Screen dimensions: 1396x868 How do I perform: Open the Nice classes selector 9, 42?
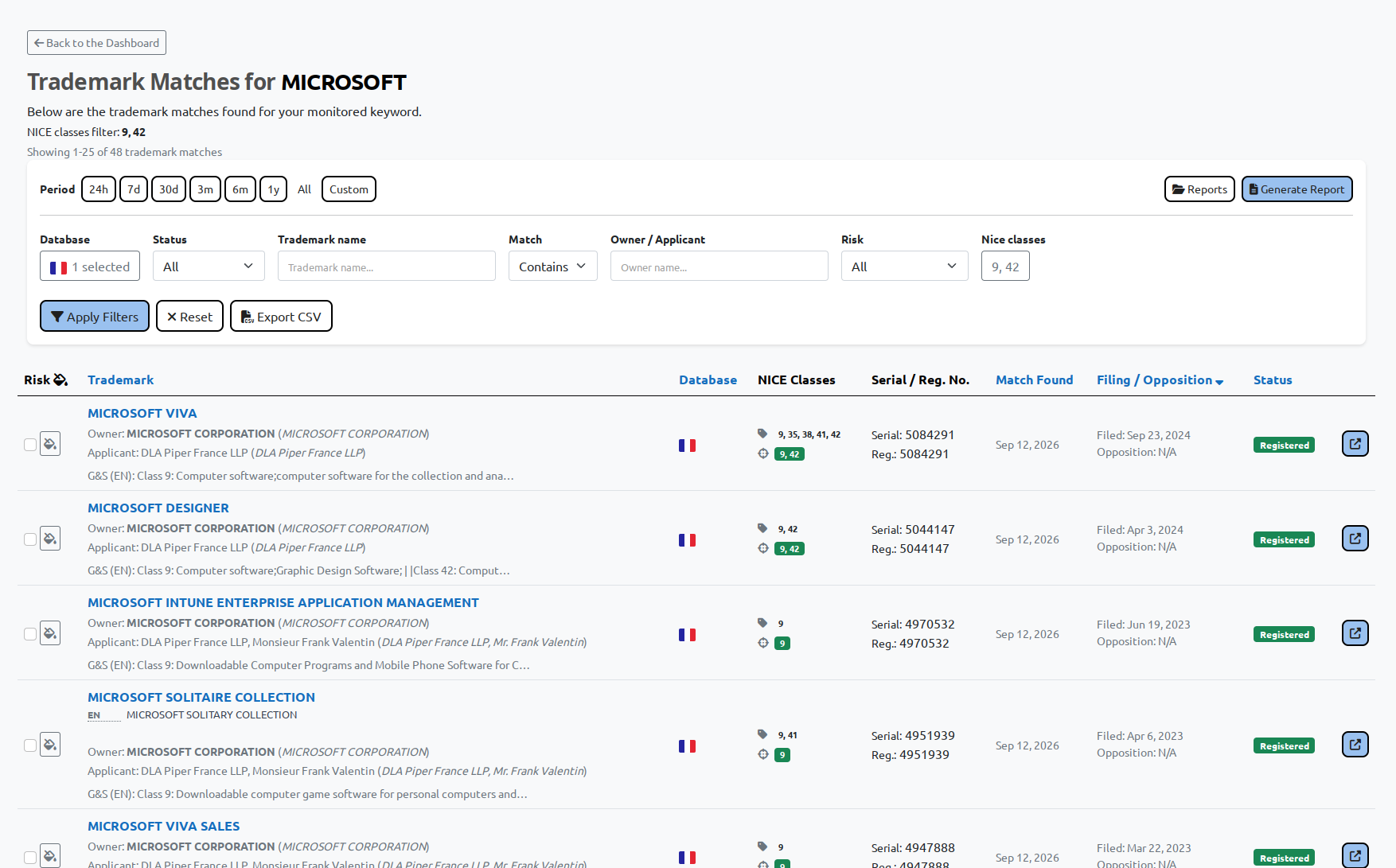click(1005, 266)
